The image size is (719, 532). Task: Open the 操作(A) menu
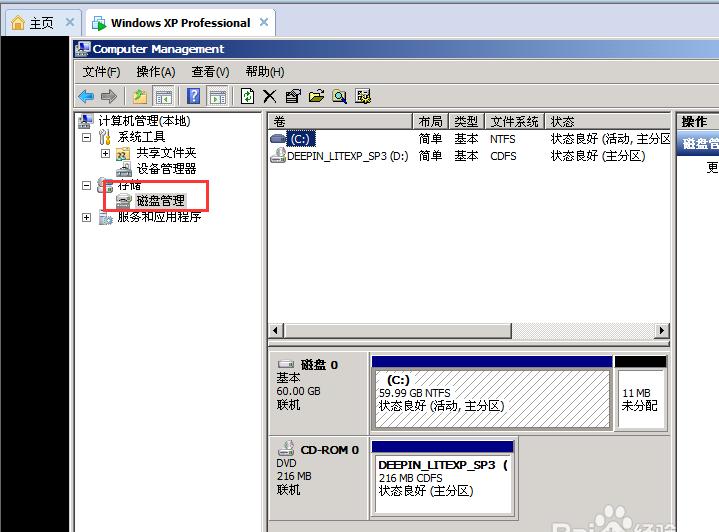(x=156, y=72)
